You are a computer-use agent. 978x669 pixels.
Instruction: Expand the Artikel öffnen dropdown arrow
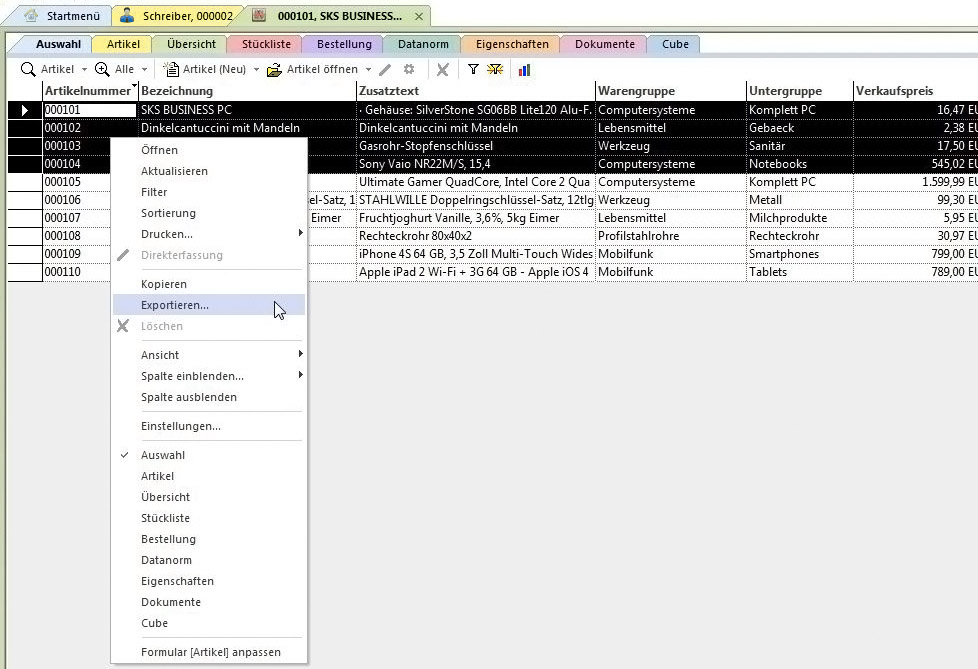pyautogui.click(x=369, y=69)
